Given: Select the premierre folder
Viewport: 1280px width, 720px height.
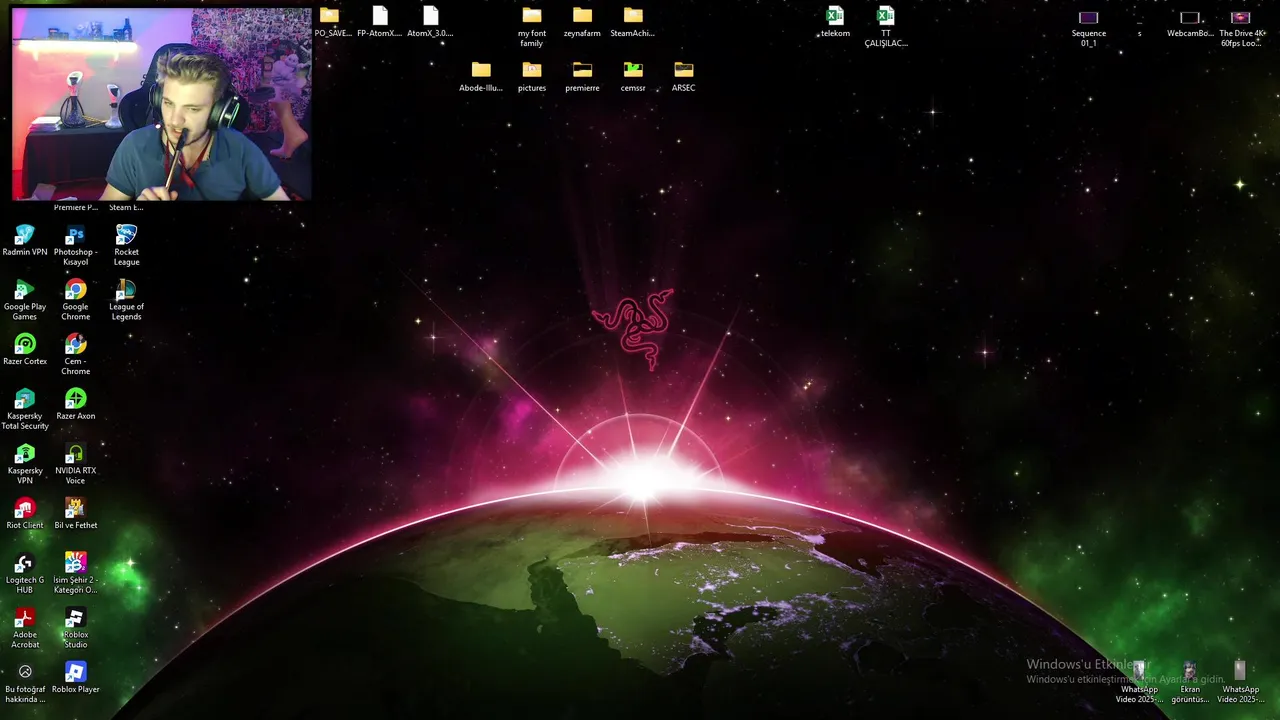Looking at the screenshot, I should tap(582, 77).
